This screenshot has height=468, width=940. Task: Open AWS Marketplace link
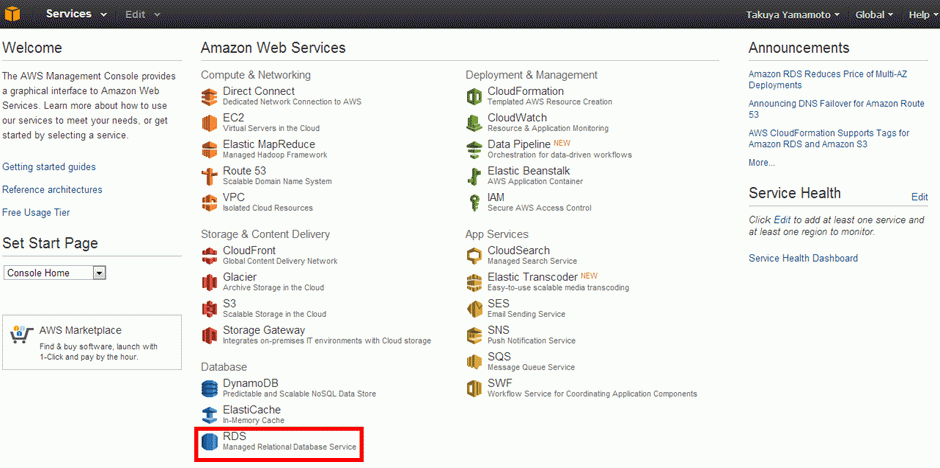click(80, 330)
